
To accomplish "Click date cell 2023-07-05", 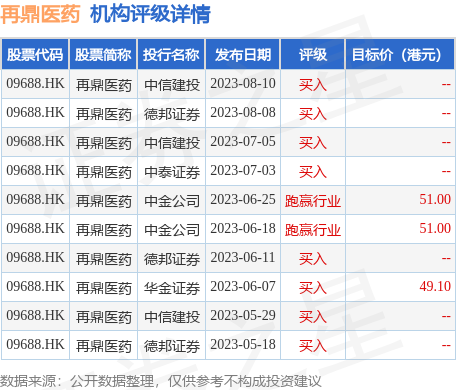I will coord(243,141).
